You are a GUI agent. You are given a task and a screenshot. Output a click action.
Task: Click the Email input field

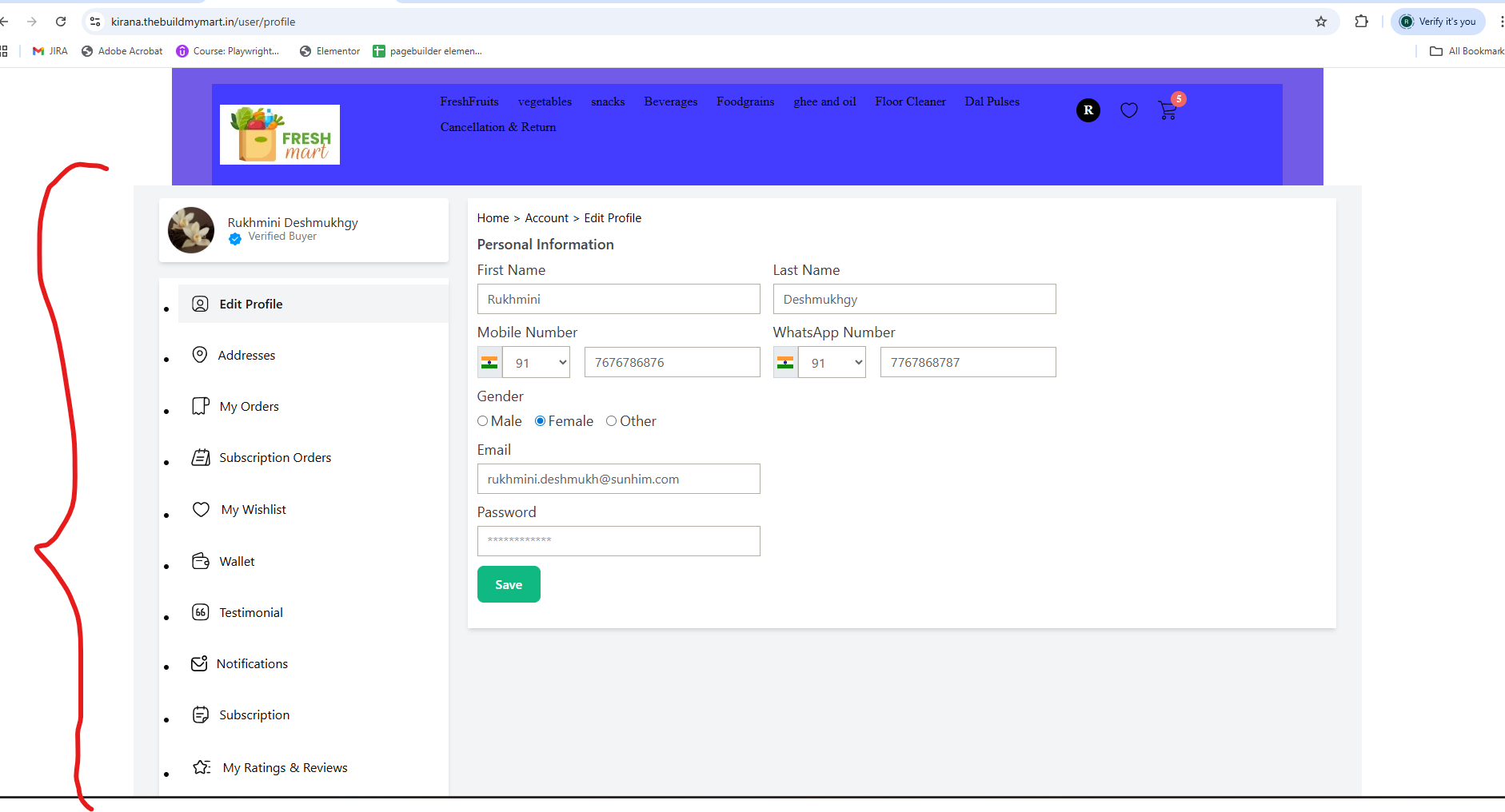tap(619, 479)
